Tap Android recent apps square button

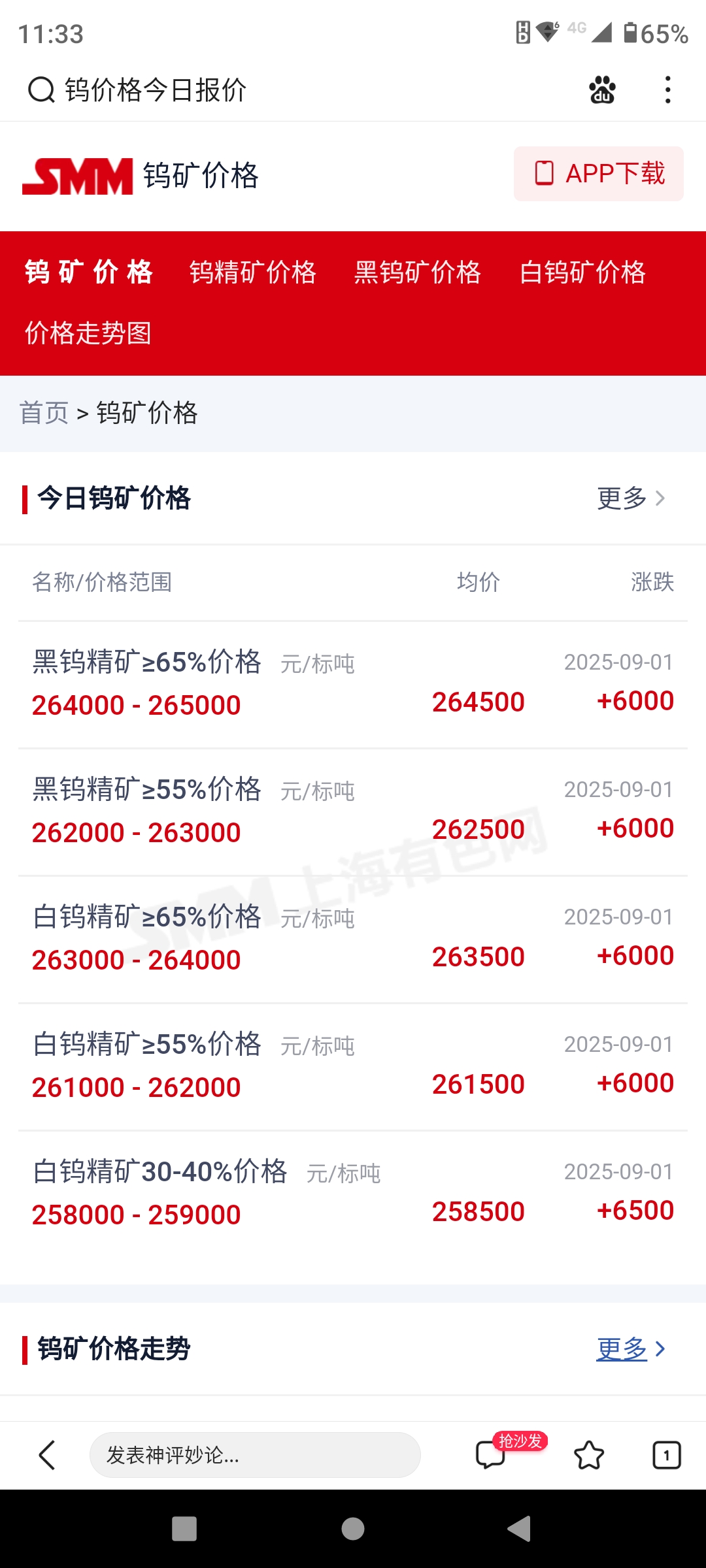click(184, 1529)
